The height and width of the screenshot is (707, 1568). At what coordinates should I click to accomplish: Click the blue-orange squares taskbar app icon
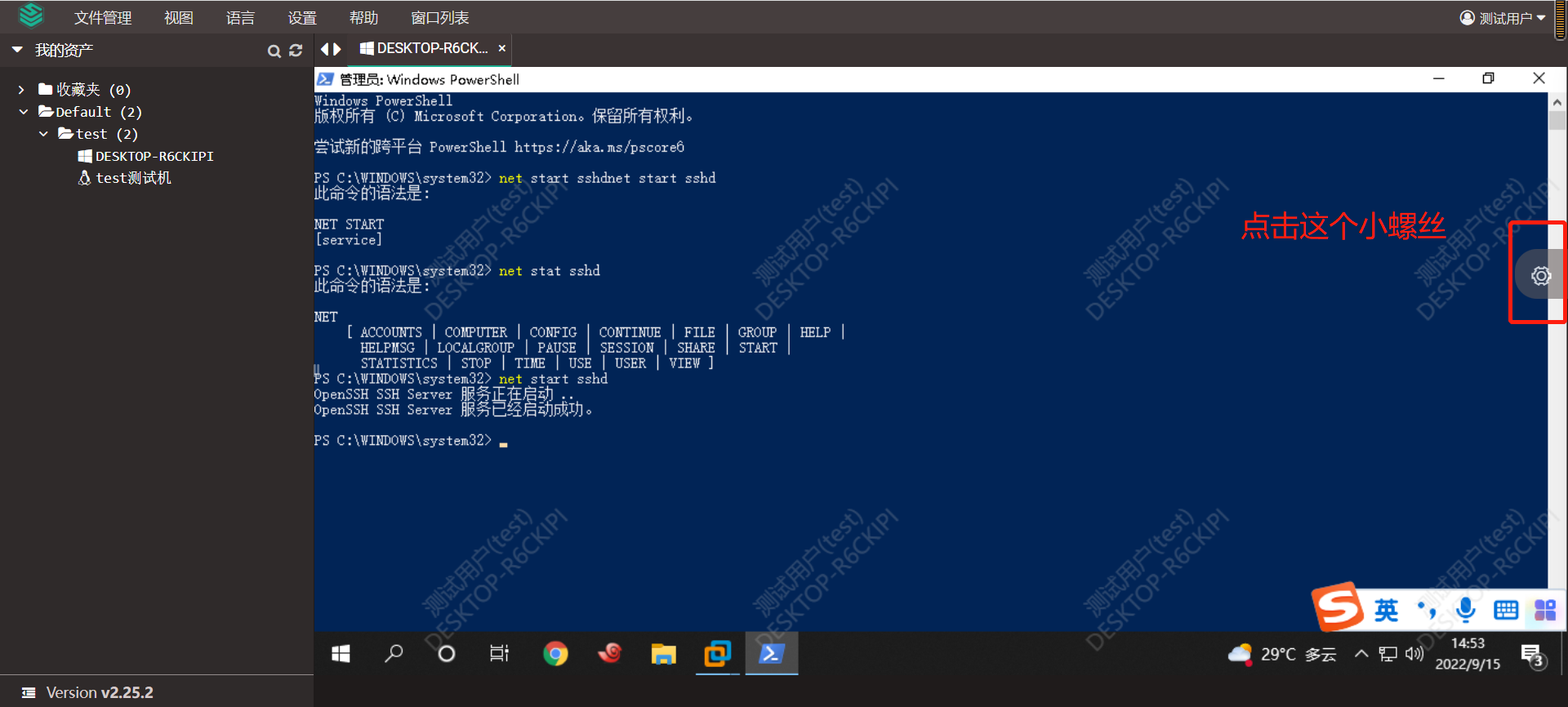pos(717,653)
